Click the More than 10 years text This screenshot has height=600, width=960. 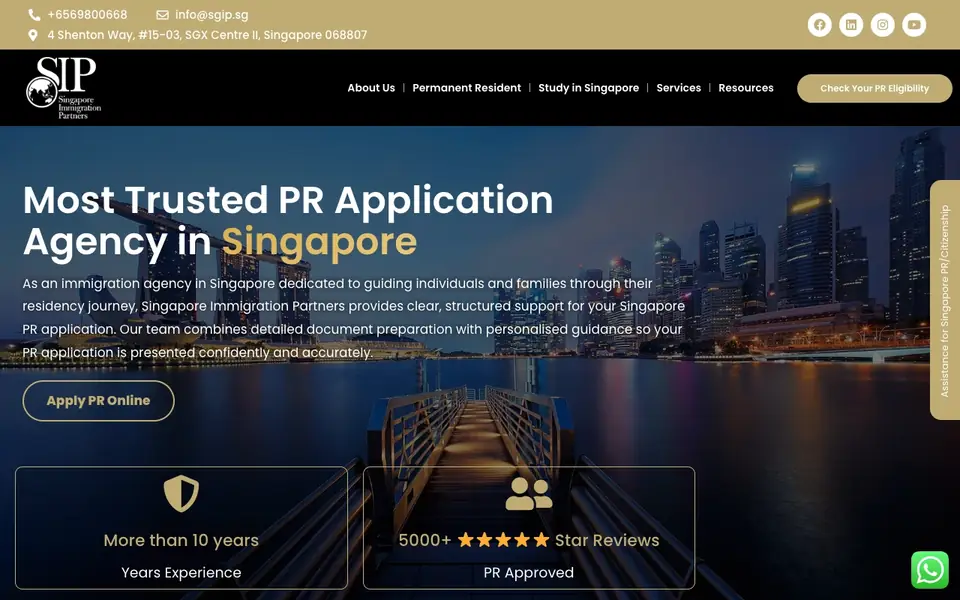coord(181,540)
